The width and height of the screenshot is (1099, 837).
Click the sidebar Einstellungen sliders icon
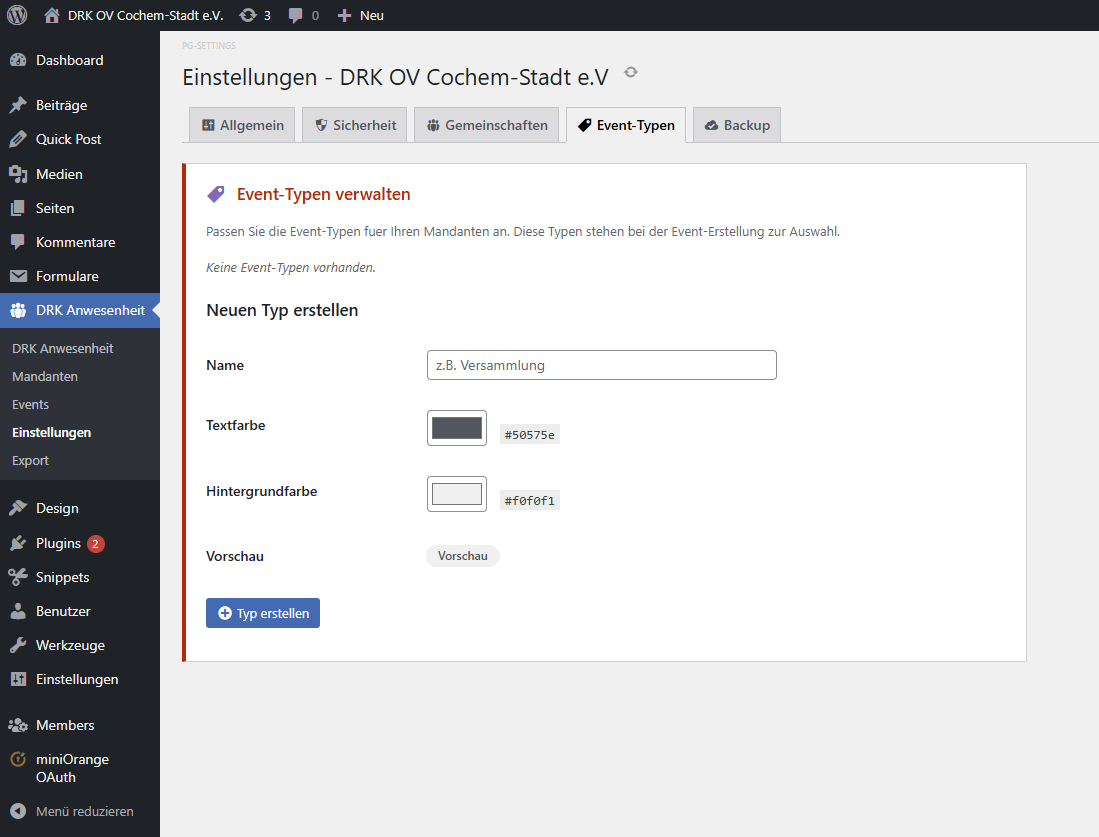pyautogui.click(x=18, y=679)
